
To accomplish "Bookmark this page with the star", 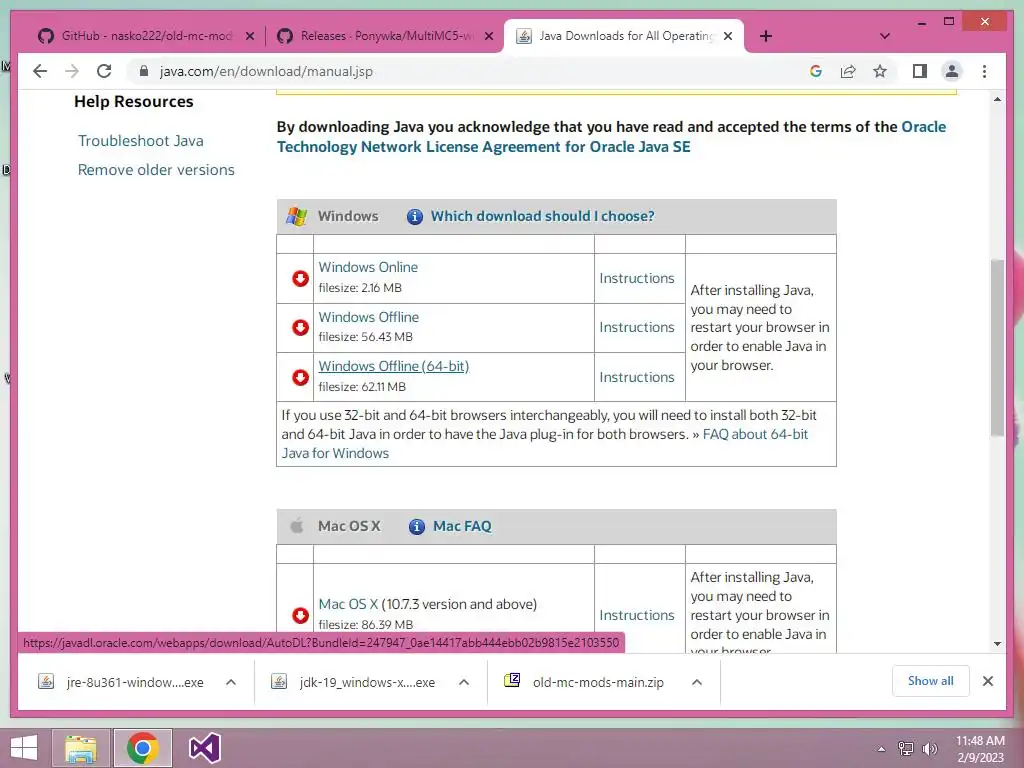I will tap(880, 71).
